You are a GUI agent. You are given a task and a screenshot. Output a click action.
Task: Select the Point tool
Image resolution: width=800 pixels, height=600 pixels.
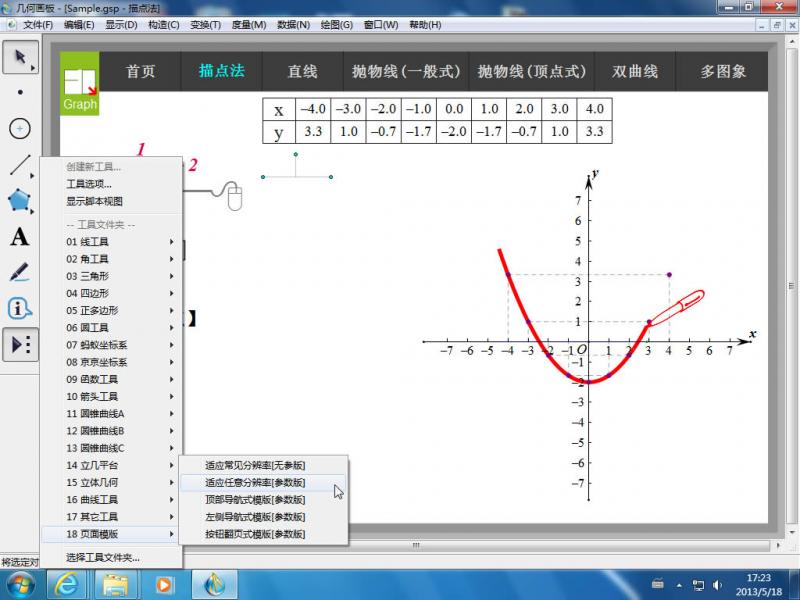(x=19, y=93)
